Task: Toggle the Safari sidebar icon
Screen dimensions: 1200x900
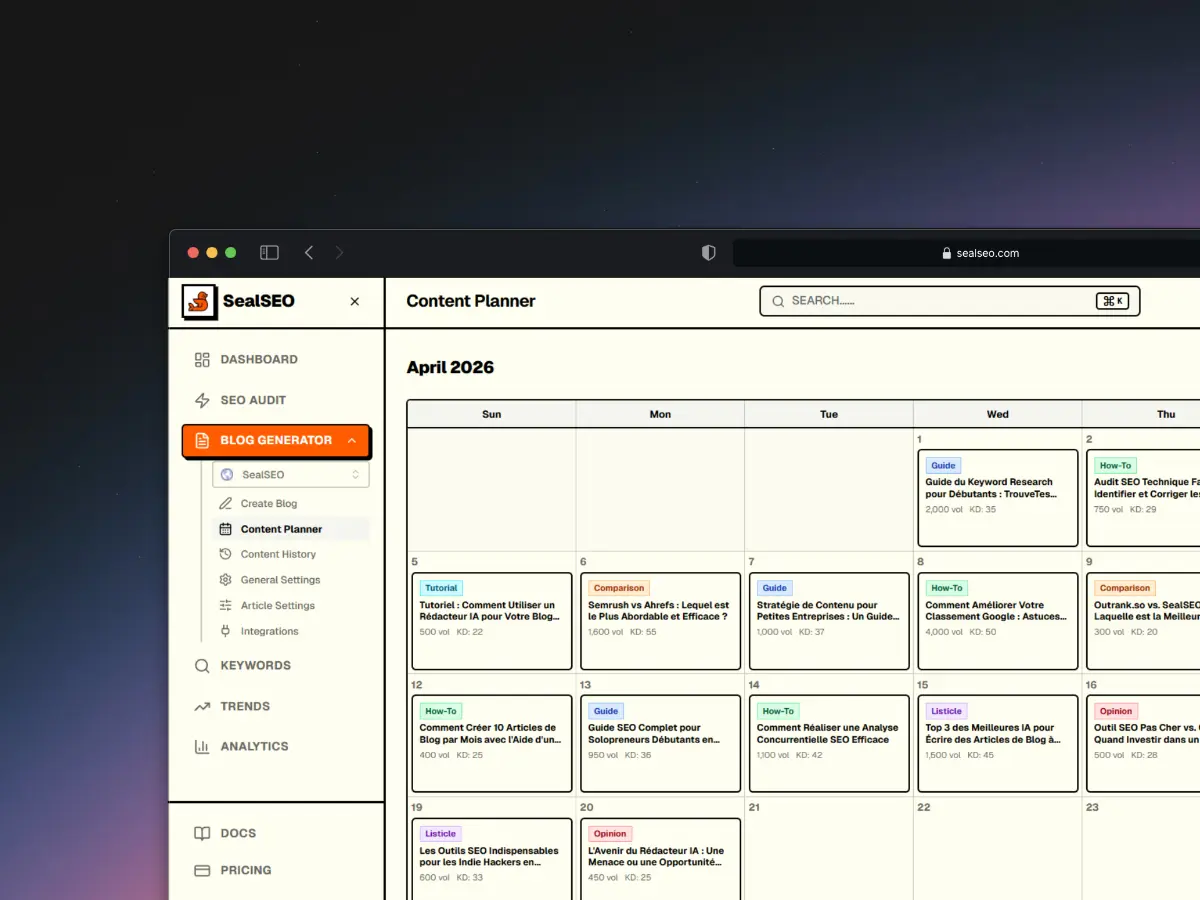Action: coord(269,253)
